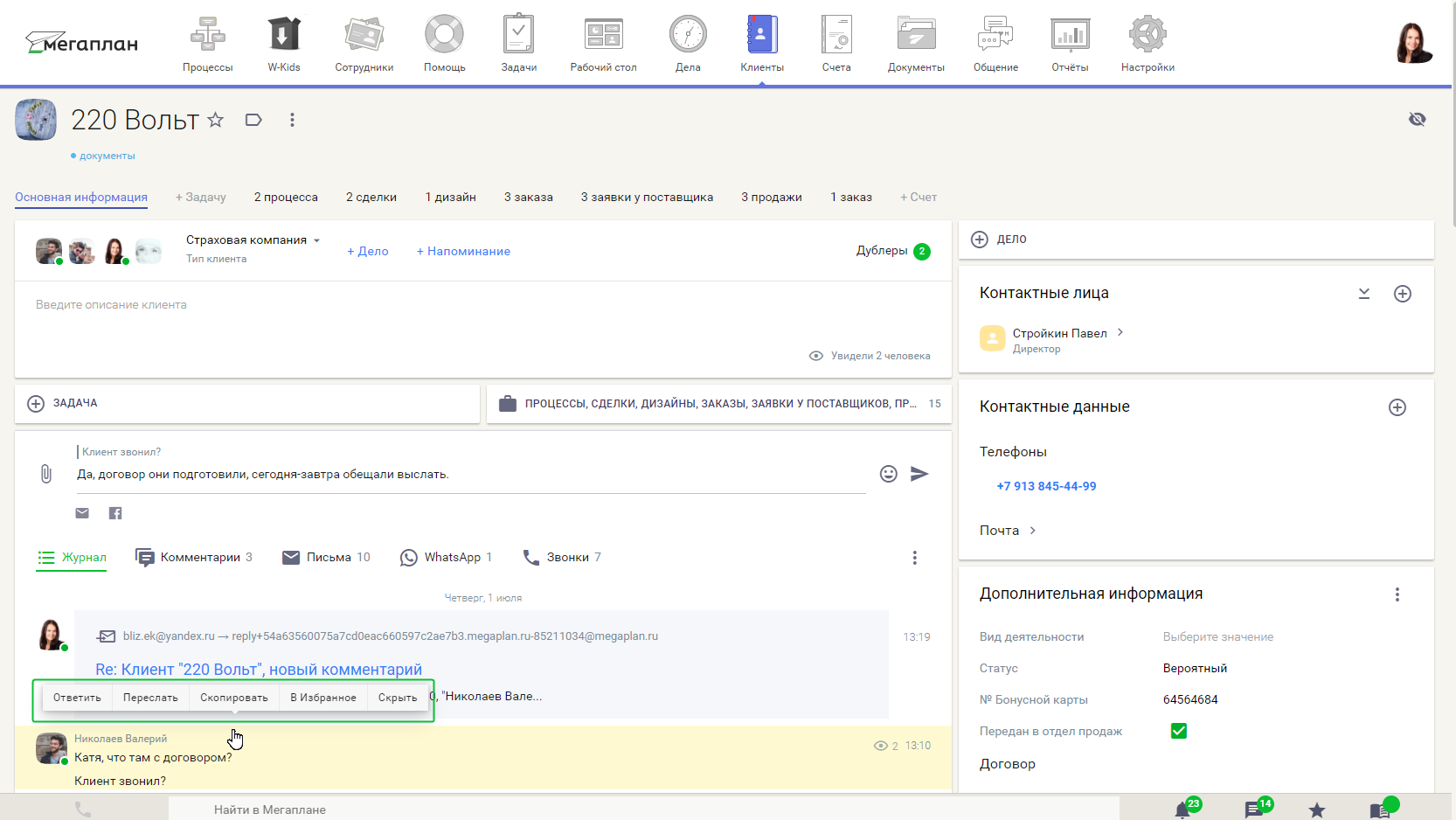Viewport: 1456px width, 820px height.
Task: Expand the Почта section
Action: point(1008,531)
